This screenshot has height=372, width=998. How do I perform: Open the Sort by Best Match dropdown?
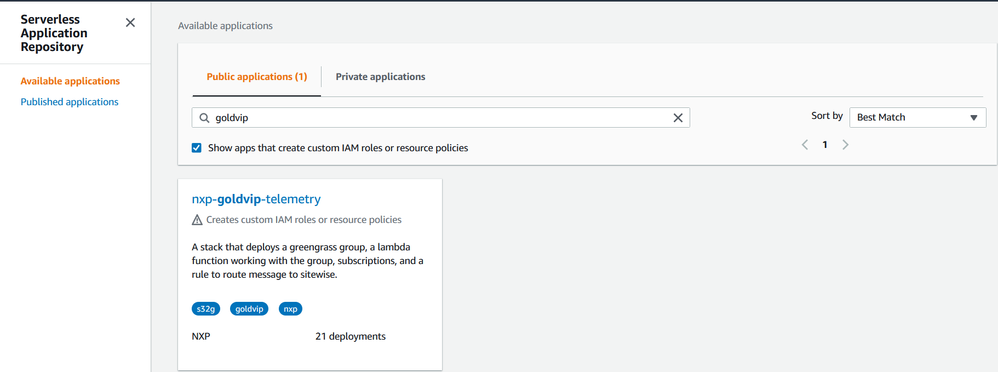pos(918,117)
